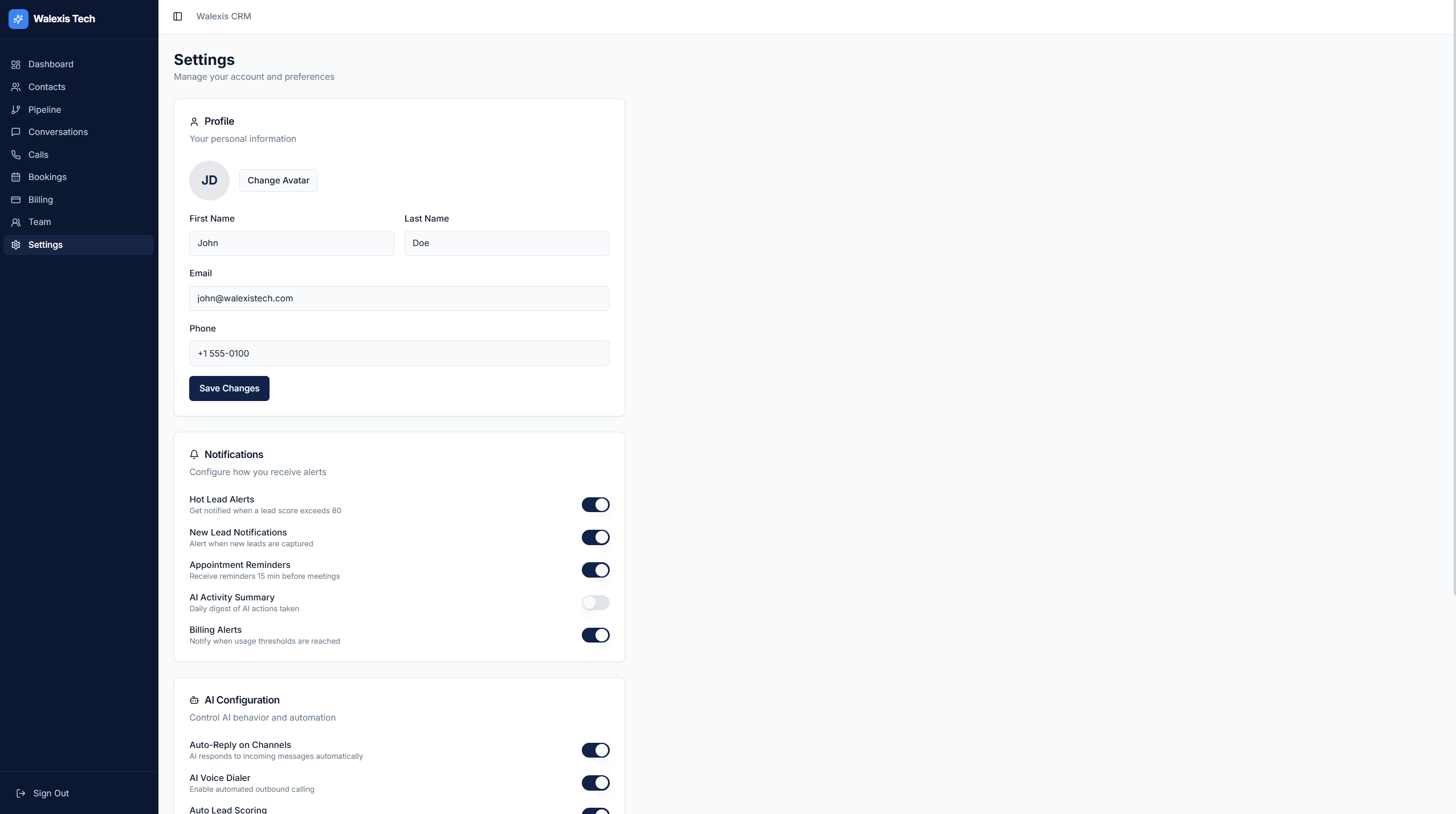Image resolution: width=1456 pixels, height=814 pixels.
Task: Select the Team icon in the sidebar
Action: pyautogui.click(x=15, y=222)
